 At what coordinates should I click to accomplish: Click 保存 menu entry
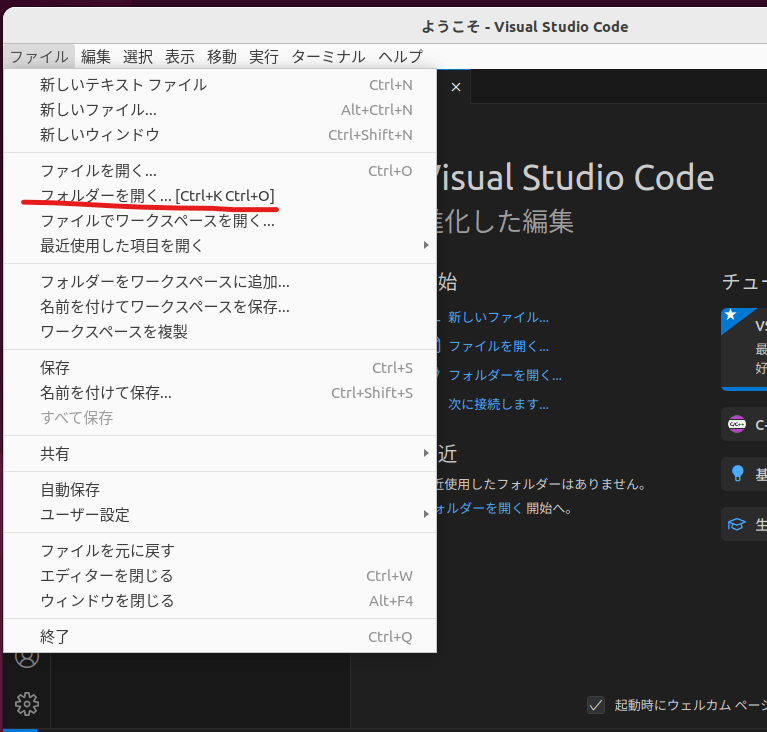point(220,368)
